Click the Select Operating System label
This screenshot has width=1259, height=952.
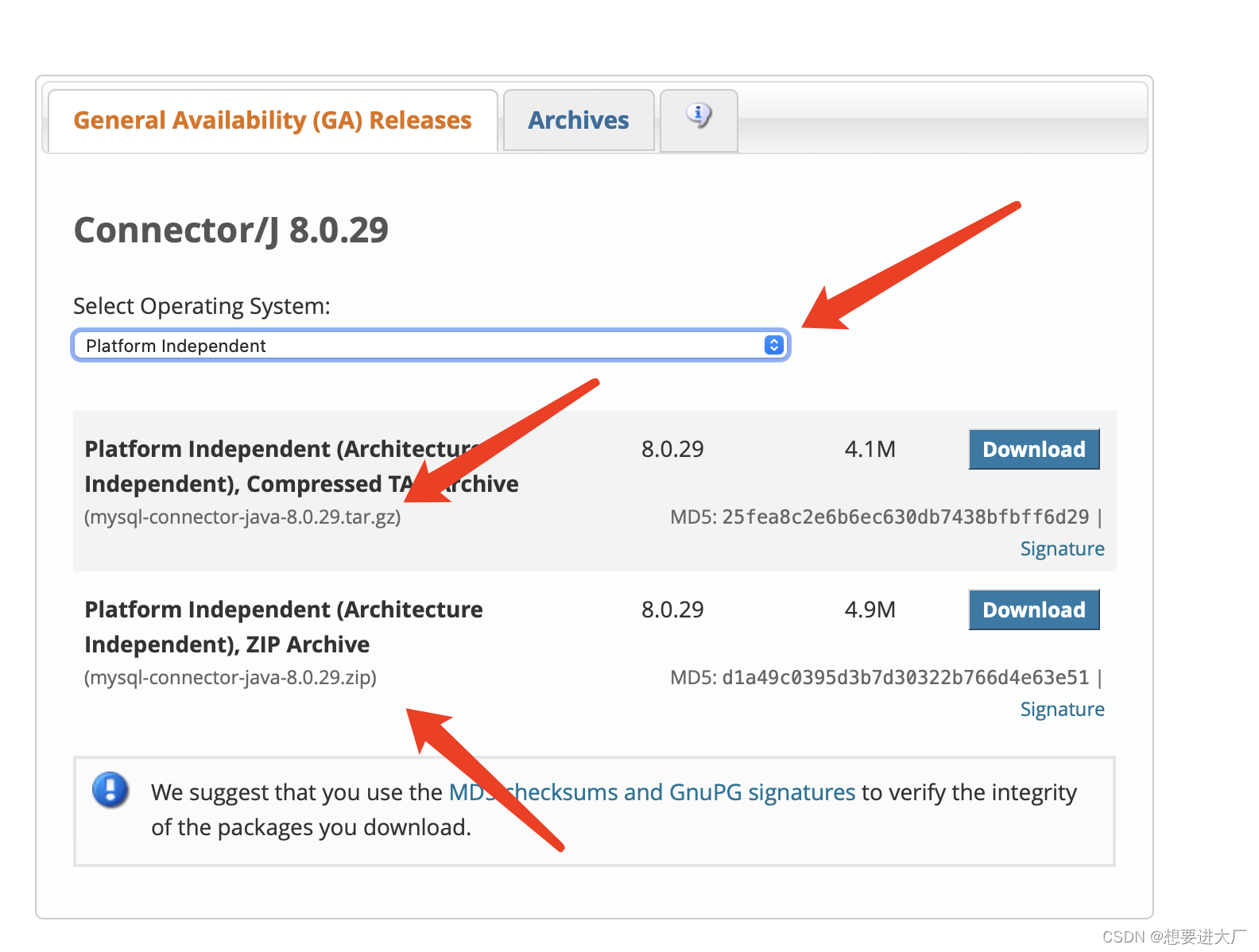(x=202, y=306)
